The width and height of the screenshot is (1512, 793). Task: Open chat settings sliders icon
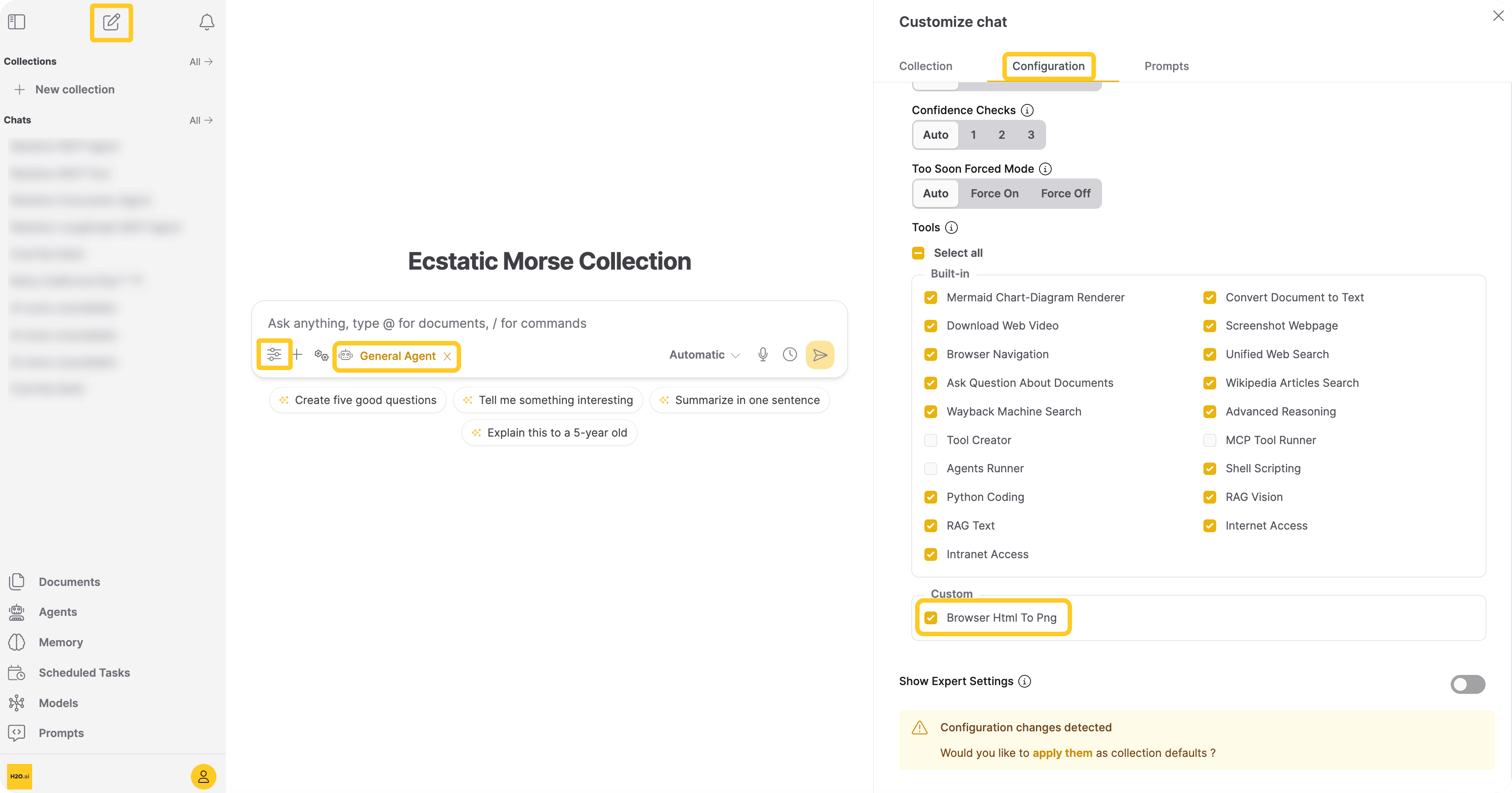click(274, 354)
